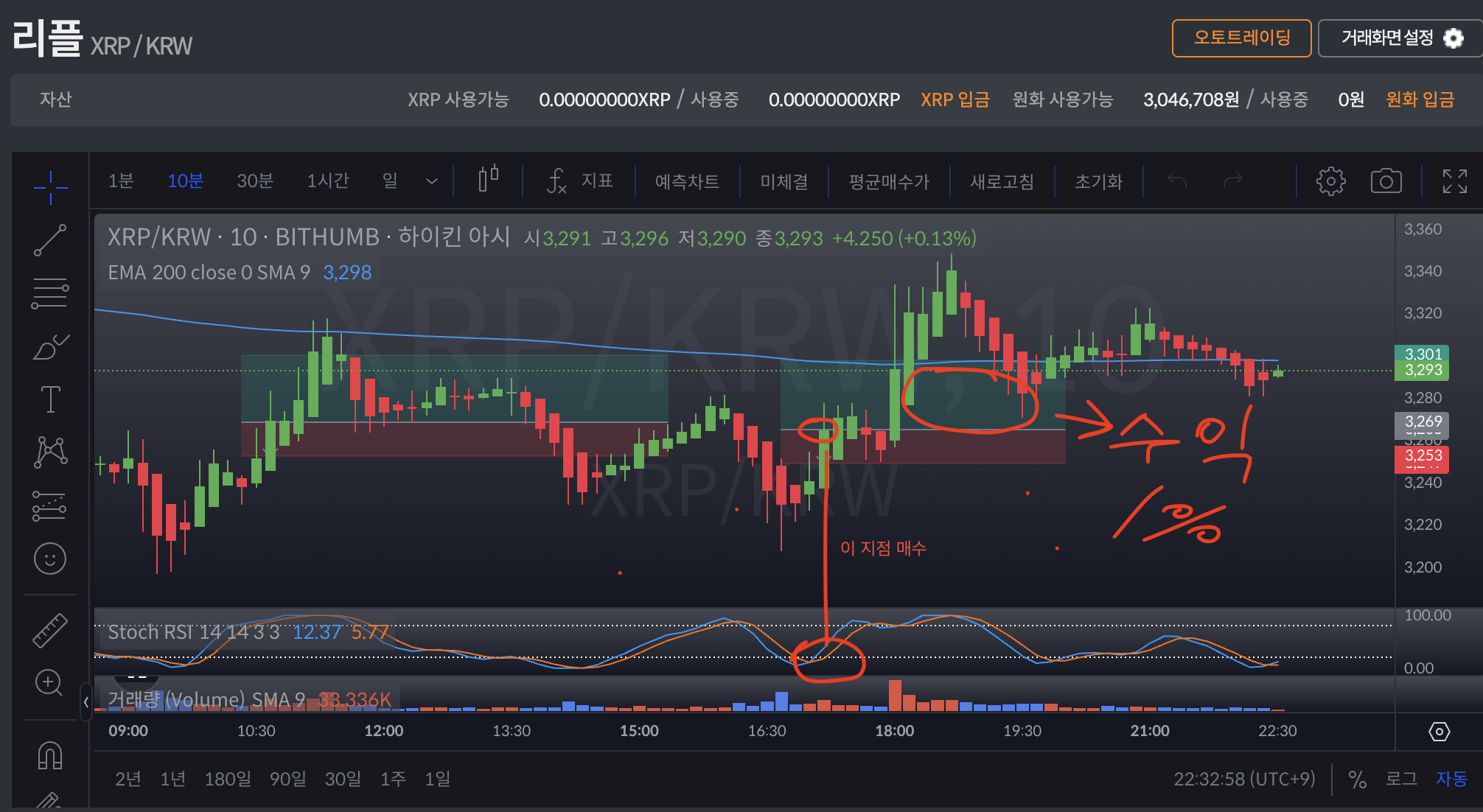Select the brush drawing tool
Viewport: 1483px width, 812px height.
pos(50,346)
